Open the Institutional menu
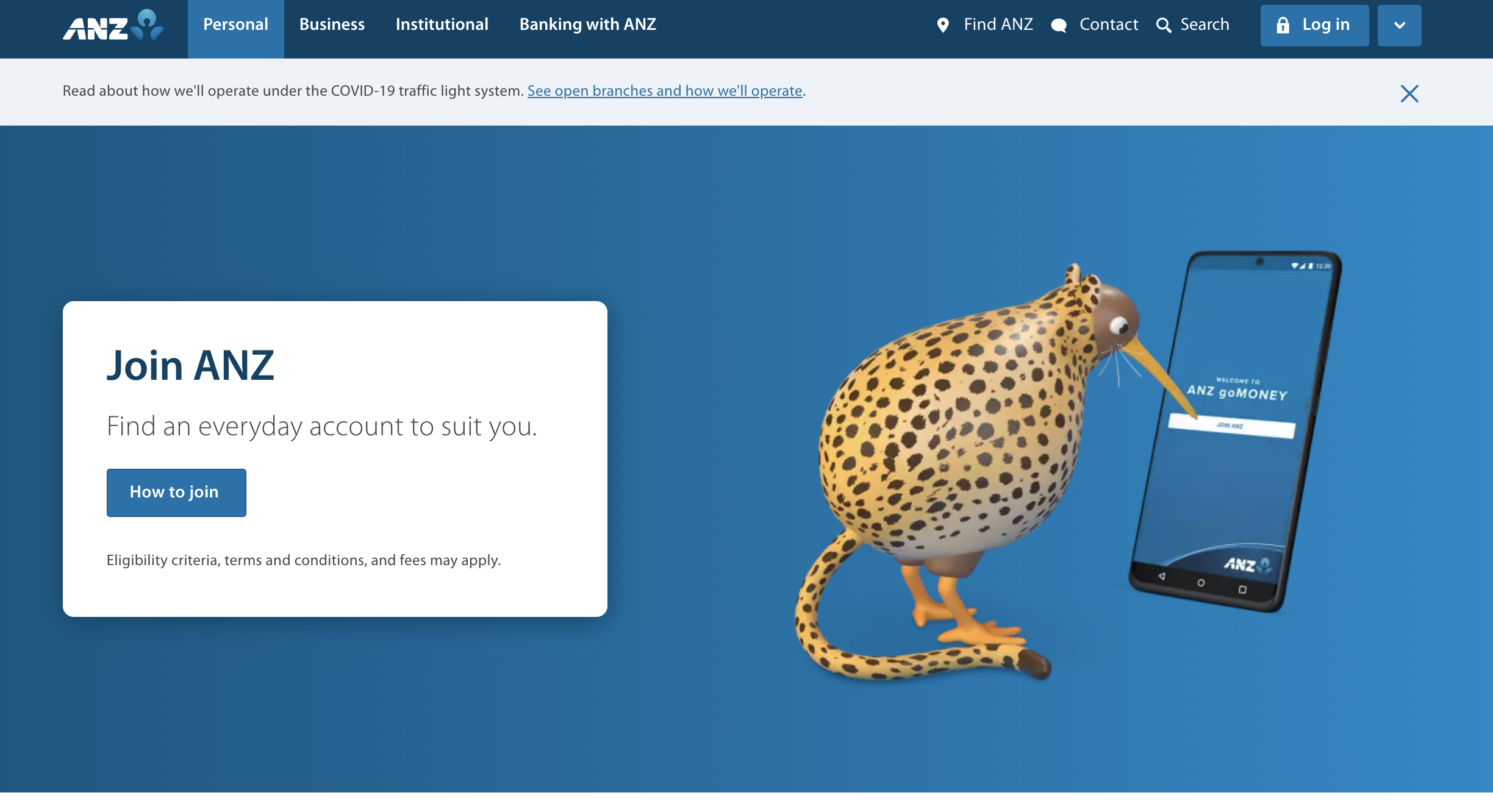 pos(442,24)
